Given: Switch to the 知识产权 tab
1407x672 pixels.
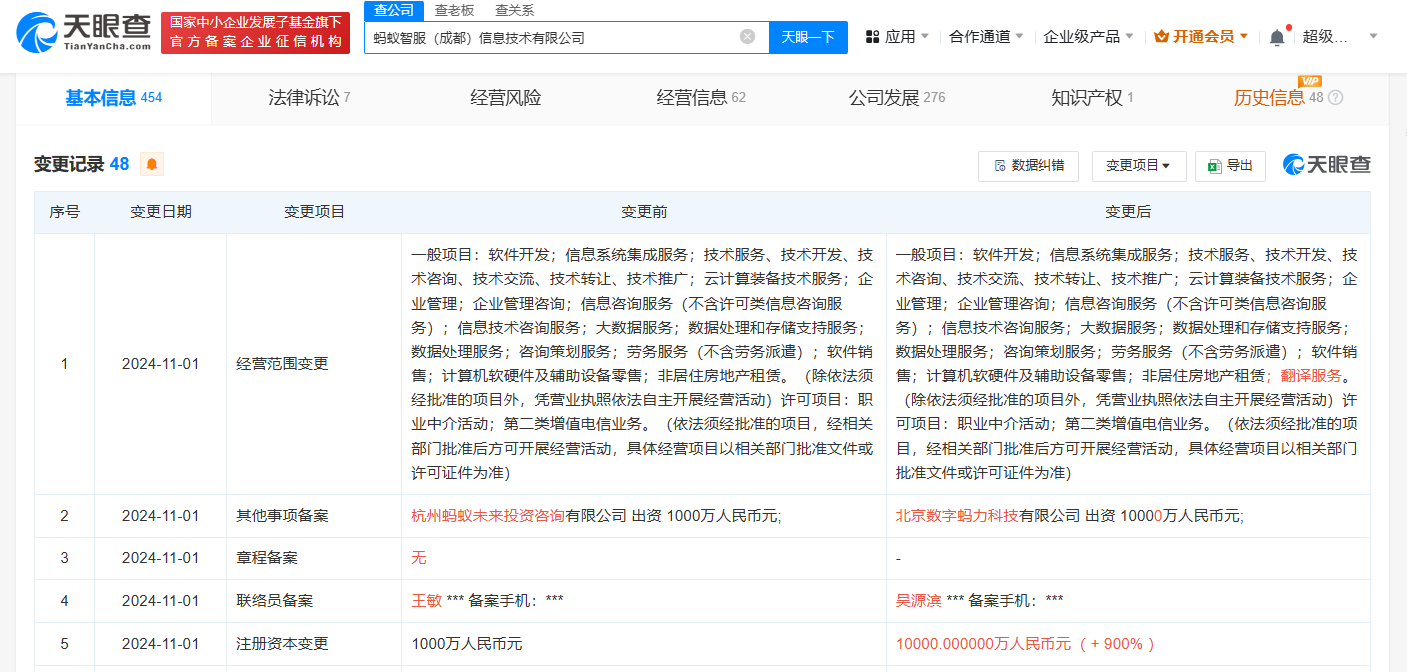Looking at the screenshot, I should 1092,98.
